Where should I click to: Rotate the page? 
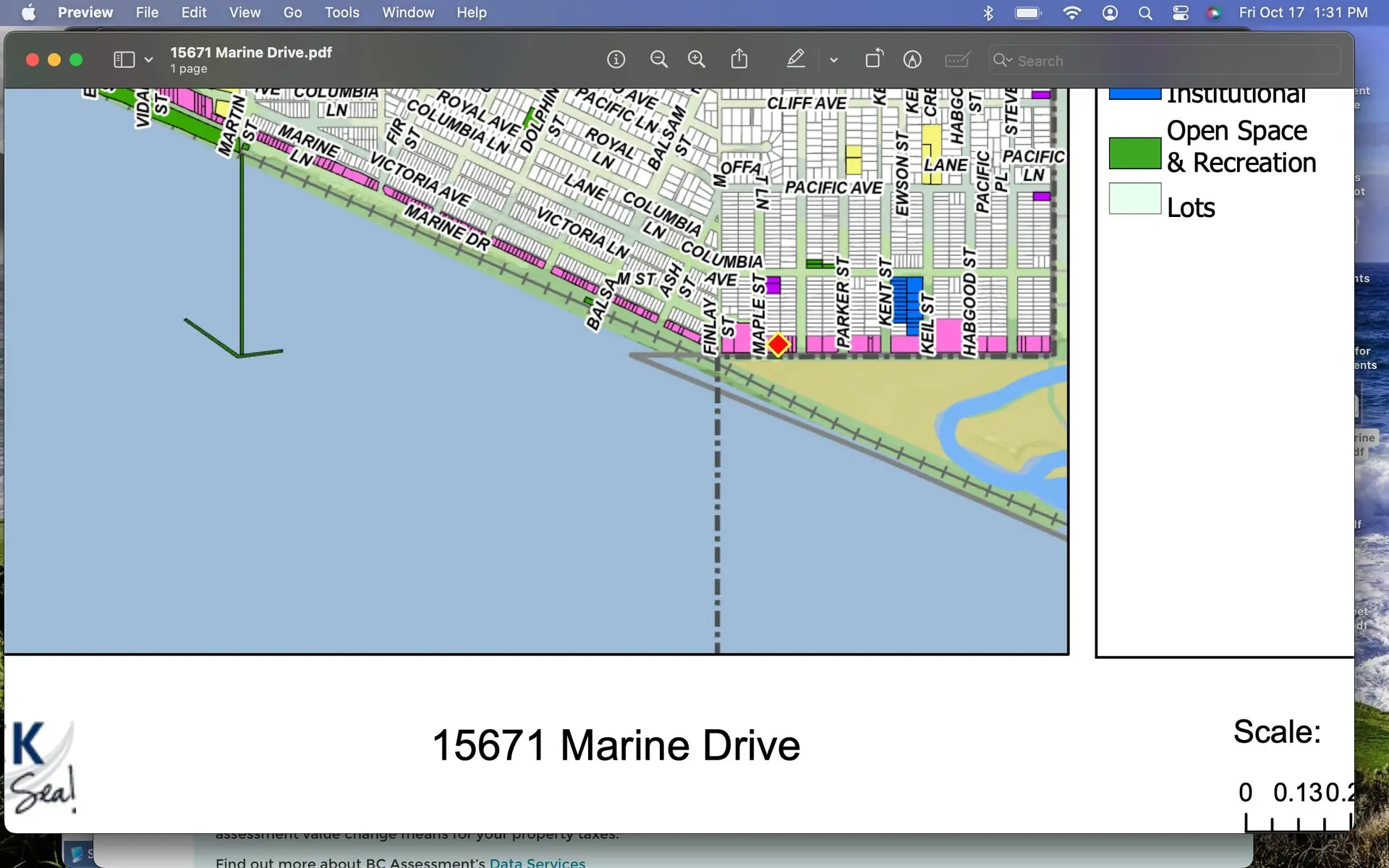point(873,59)
